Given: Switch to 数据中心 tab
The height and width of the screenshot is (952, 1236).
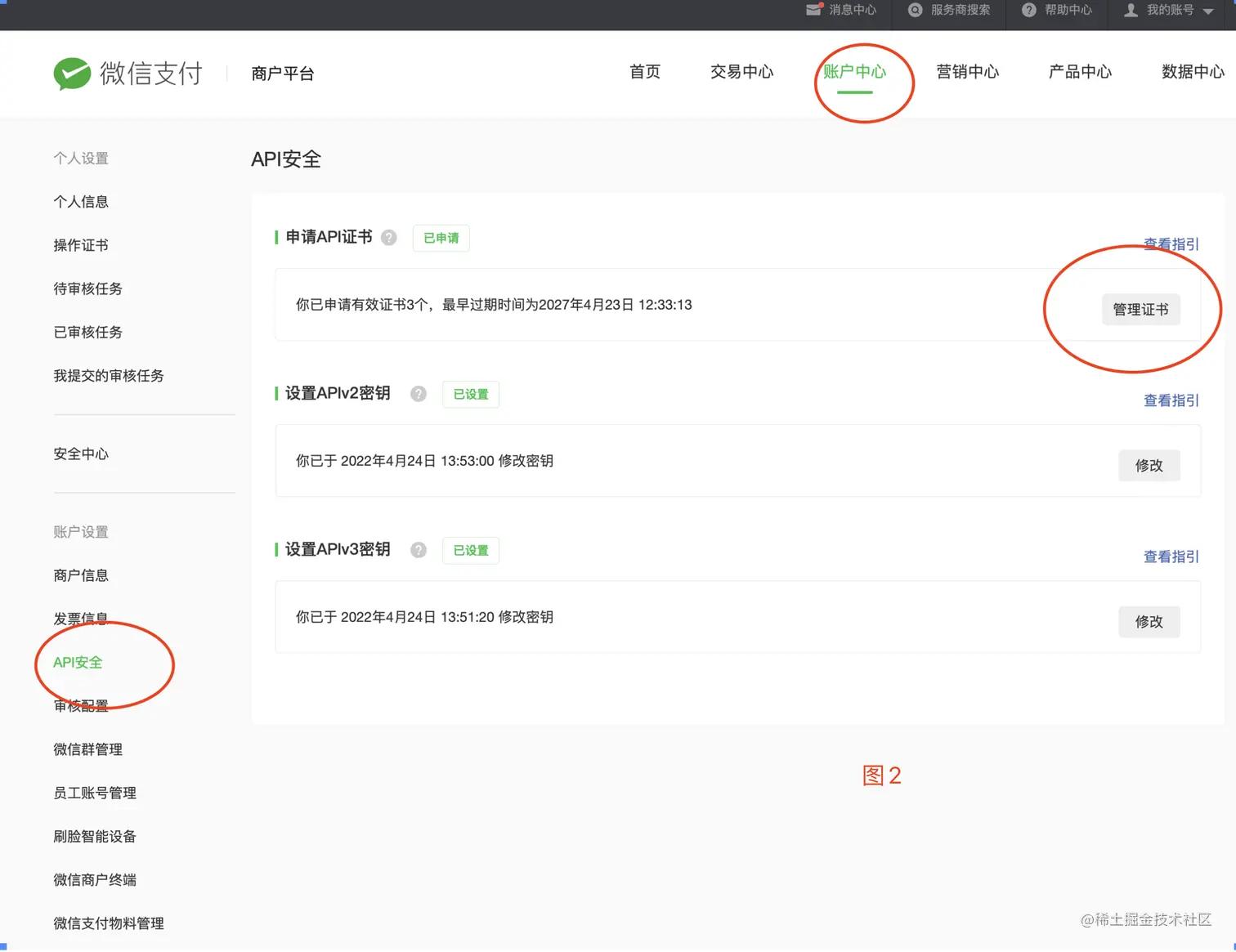Looking at the screenshot, I should (x=1193, y=72).
